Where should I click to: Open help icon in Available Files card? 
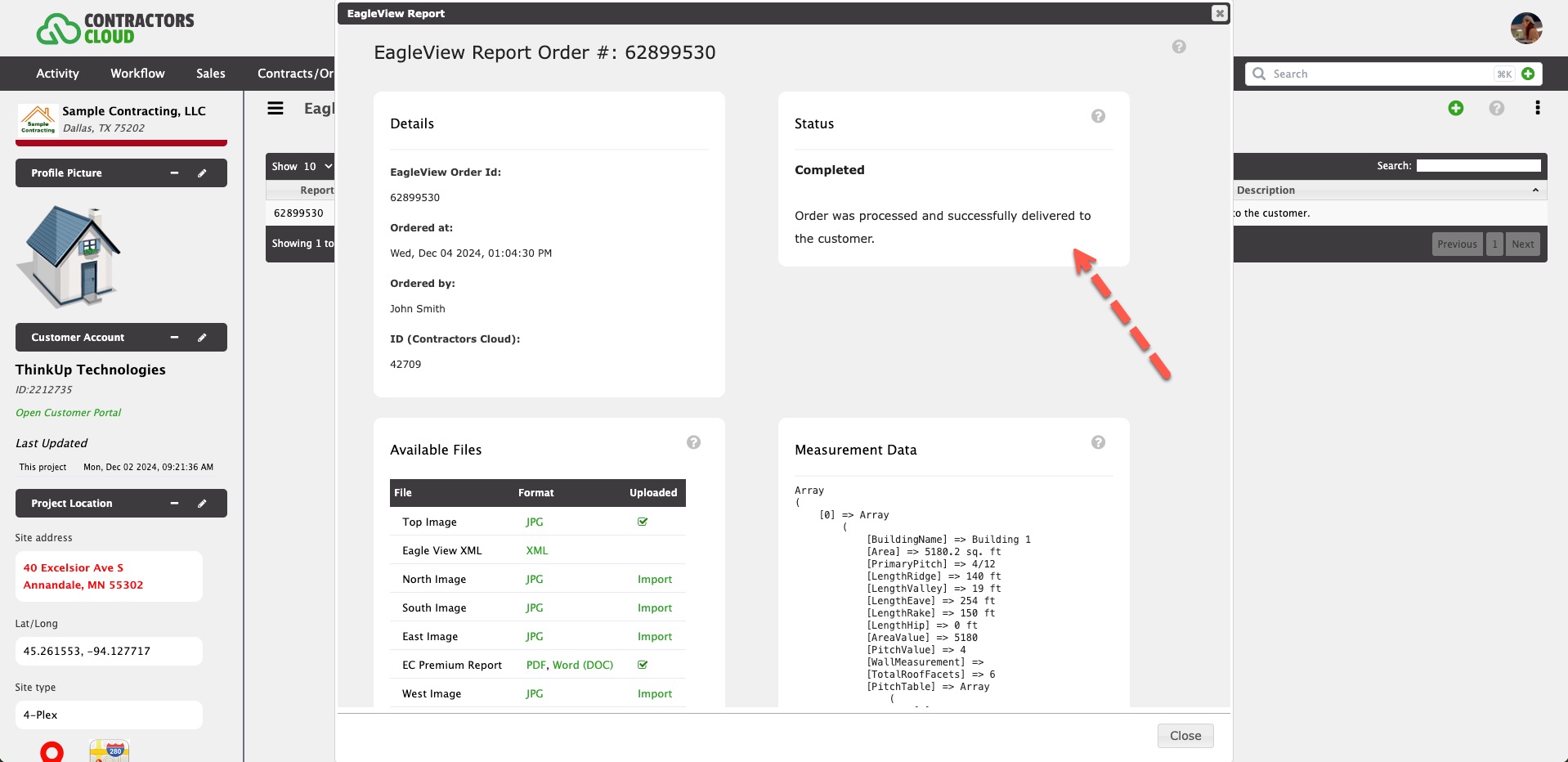693,442
